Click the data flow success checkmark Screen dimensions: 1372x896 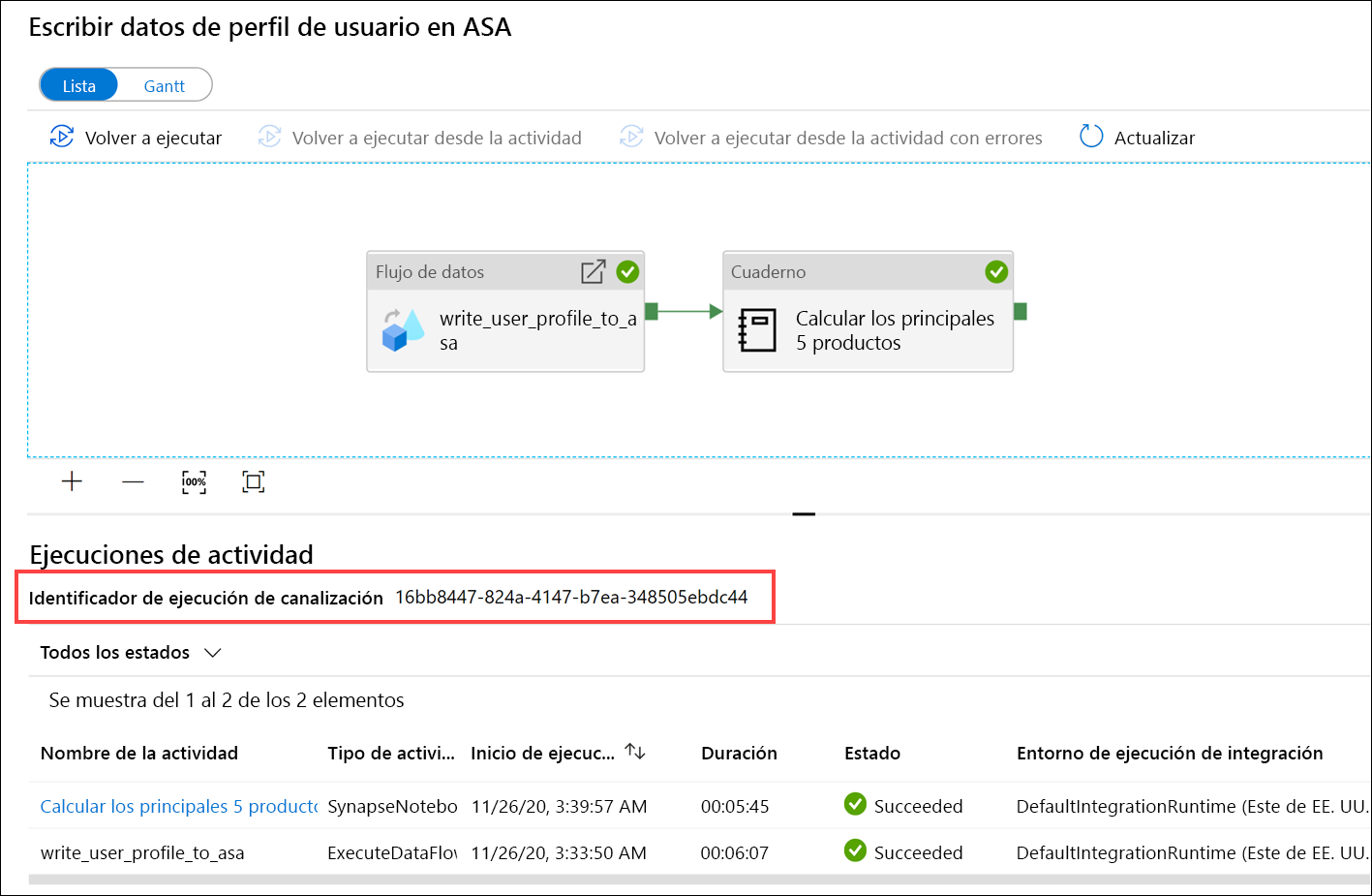627,271
